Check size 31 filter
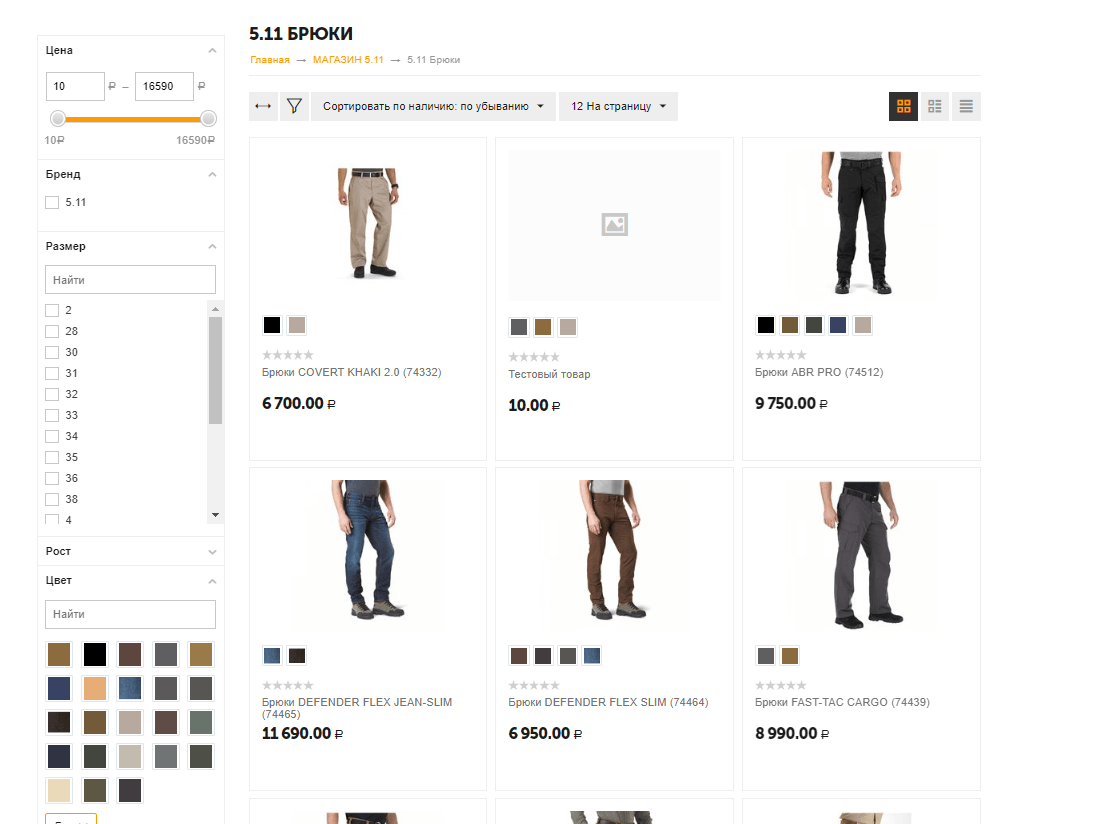 52,373
